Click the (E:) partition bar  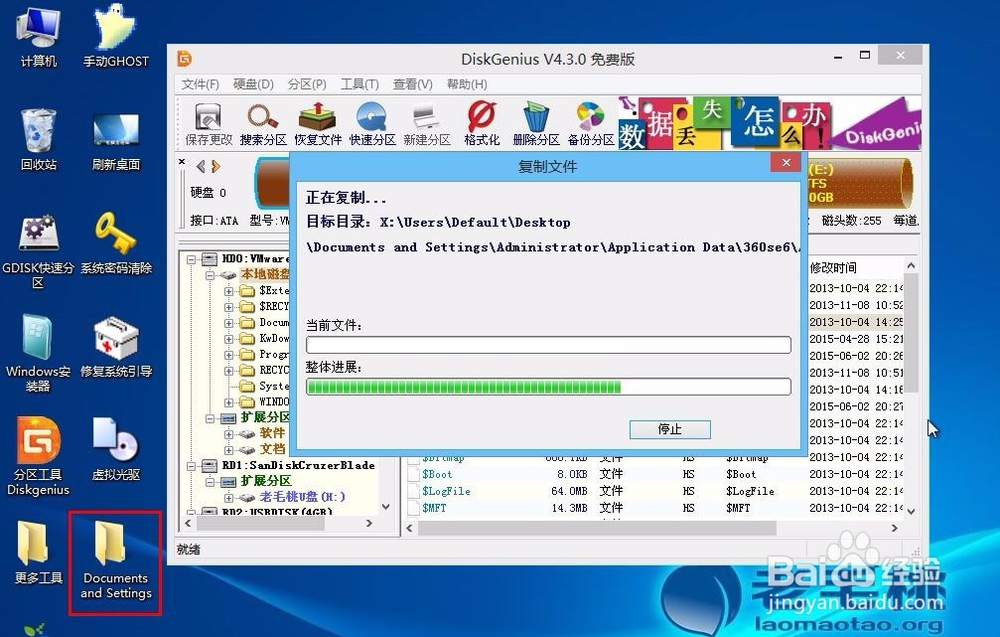[x=859, y=184]
